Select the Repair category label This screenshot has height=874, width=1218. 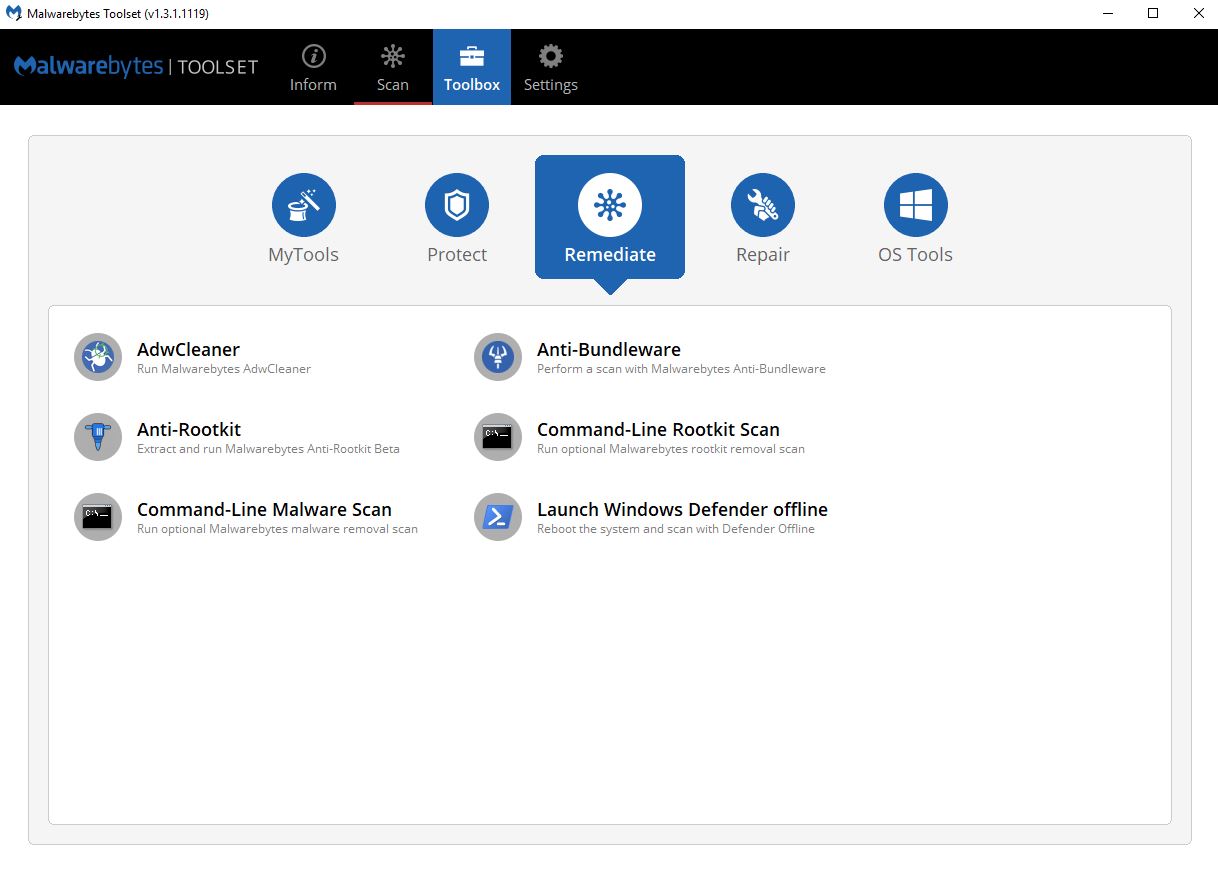point(763,255)
